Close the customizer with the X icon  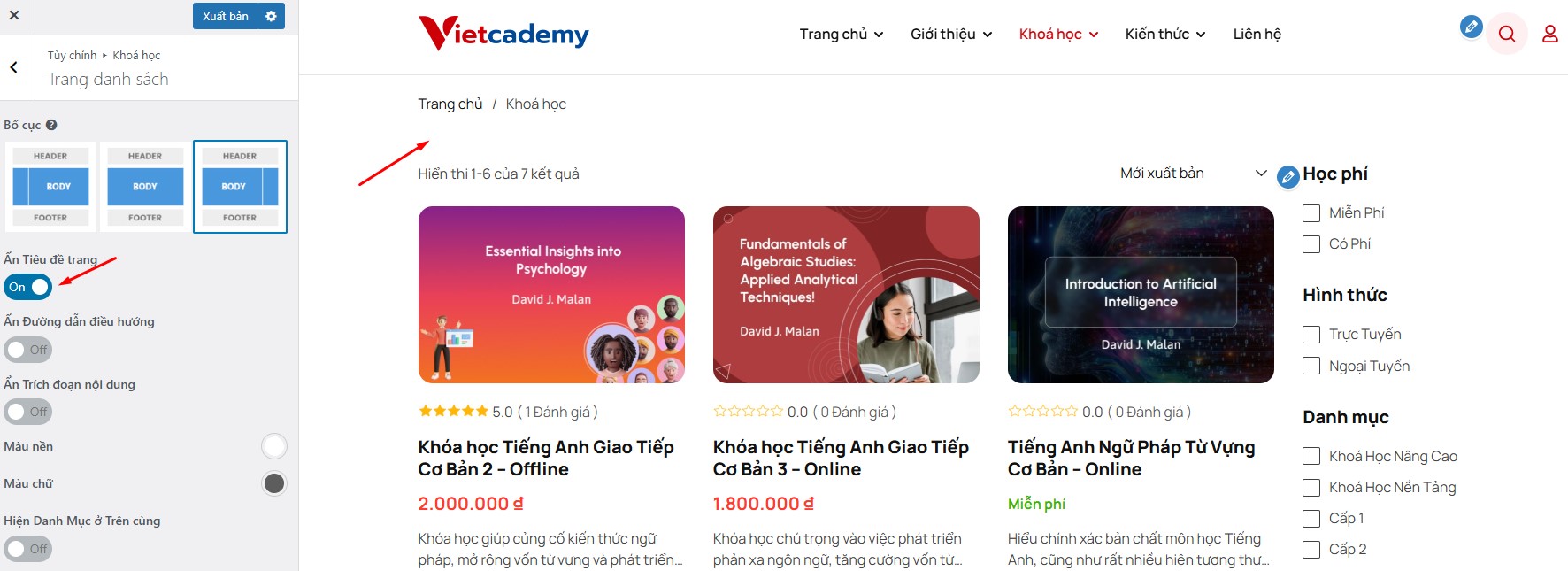[x=14, y=15]
